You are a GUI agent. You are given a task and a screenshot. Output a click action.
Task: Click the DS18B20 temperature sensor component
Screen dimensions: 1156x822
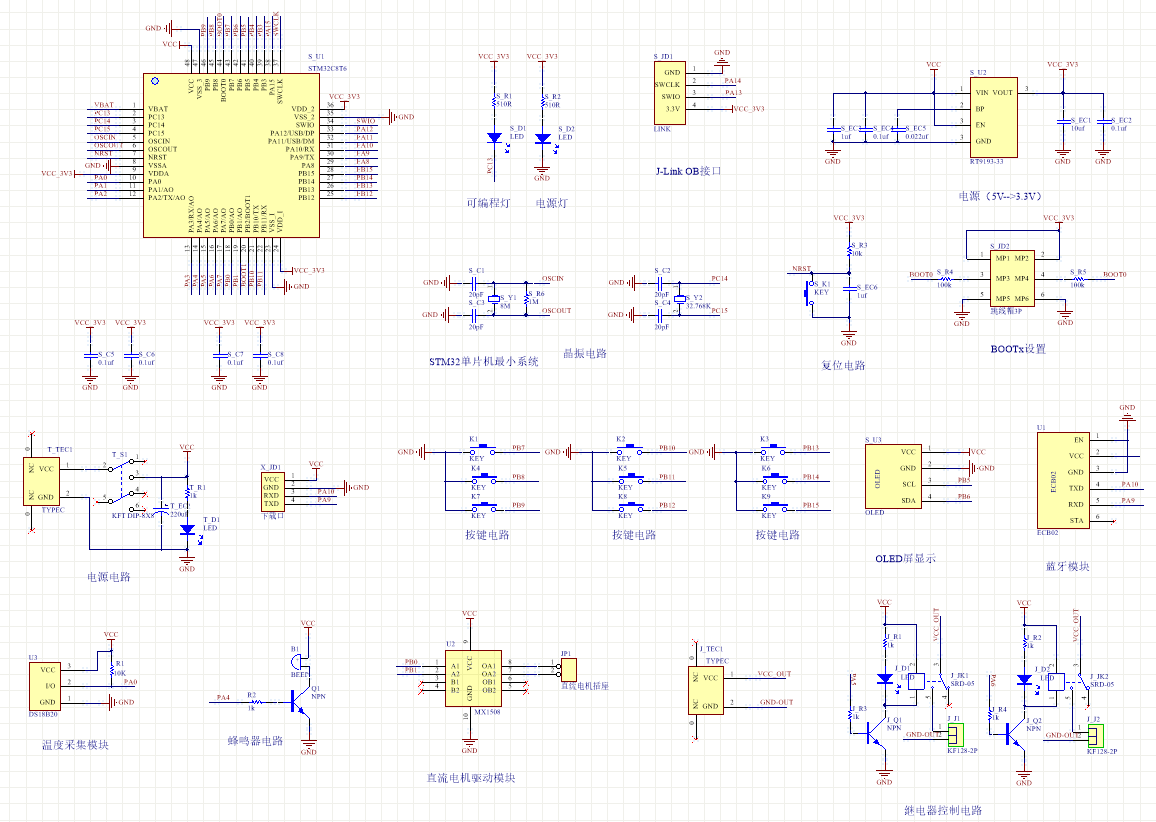coord(47,686)
